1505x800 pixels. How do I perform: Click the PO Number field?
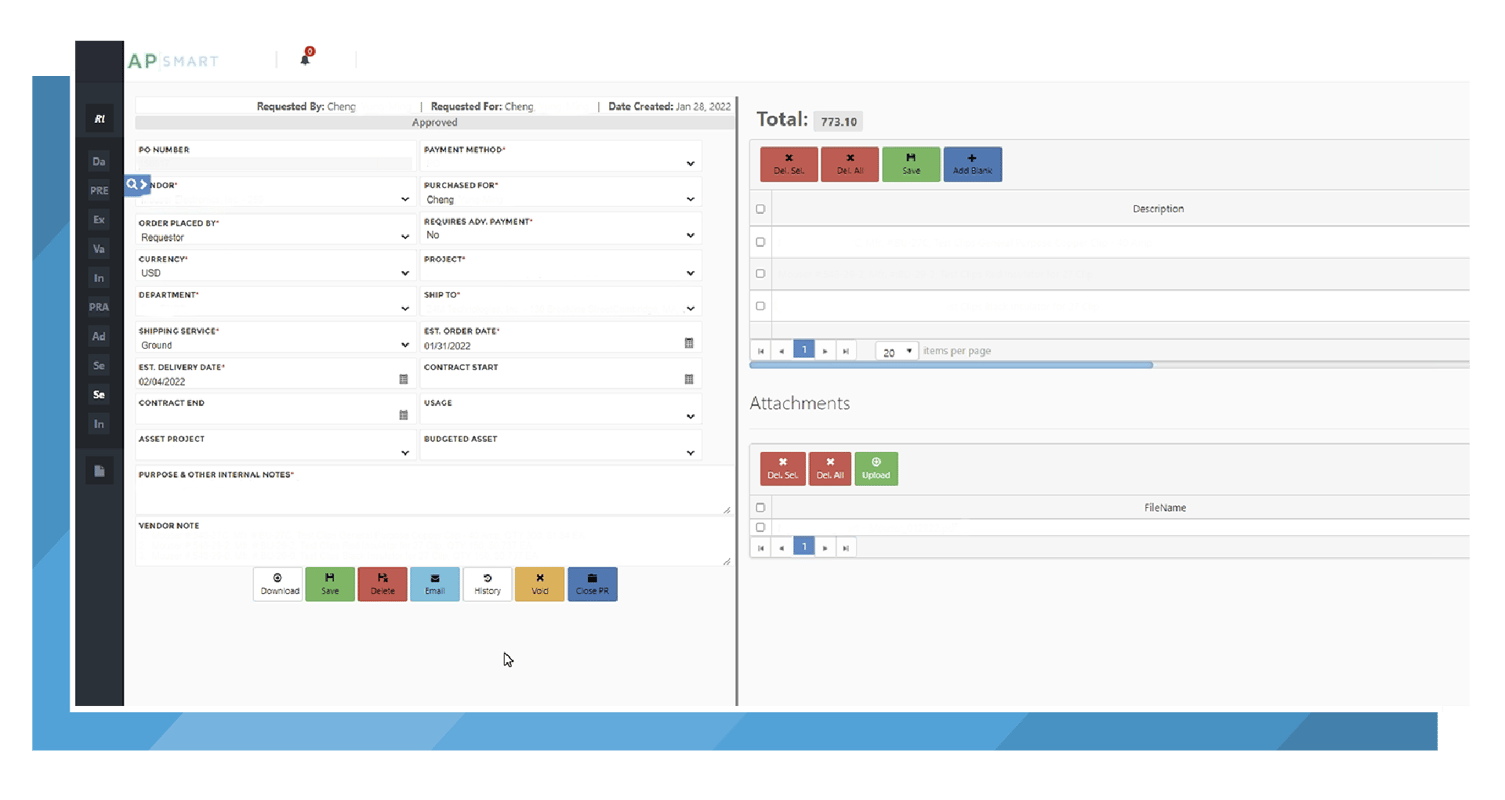[275, 163]
